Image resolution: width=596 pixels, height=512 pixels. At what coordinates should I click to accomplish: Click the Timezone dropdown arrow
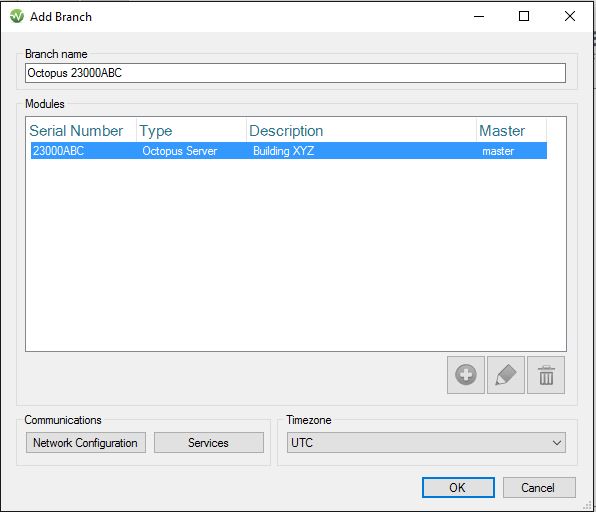[556, 443]
